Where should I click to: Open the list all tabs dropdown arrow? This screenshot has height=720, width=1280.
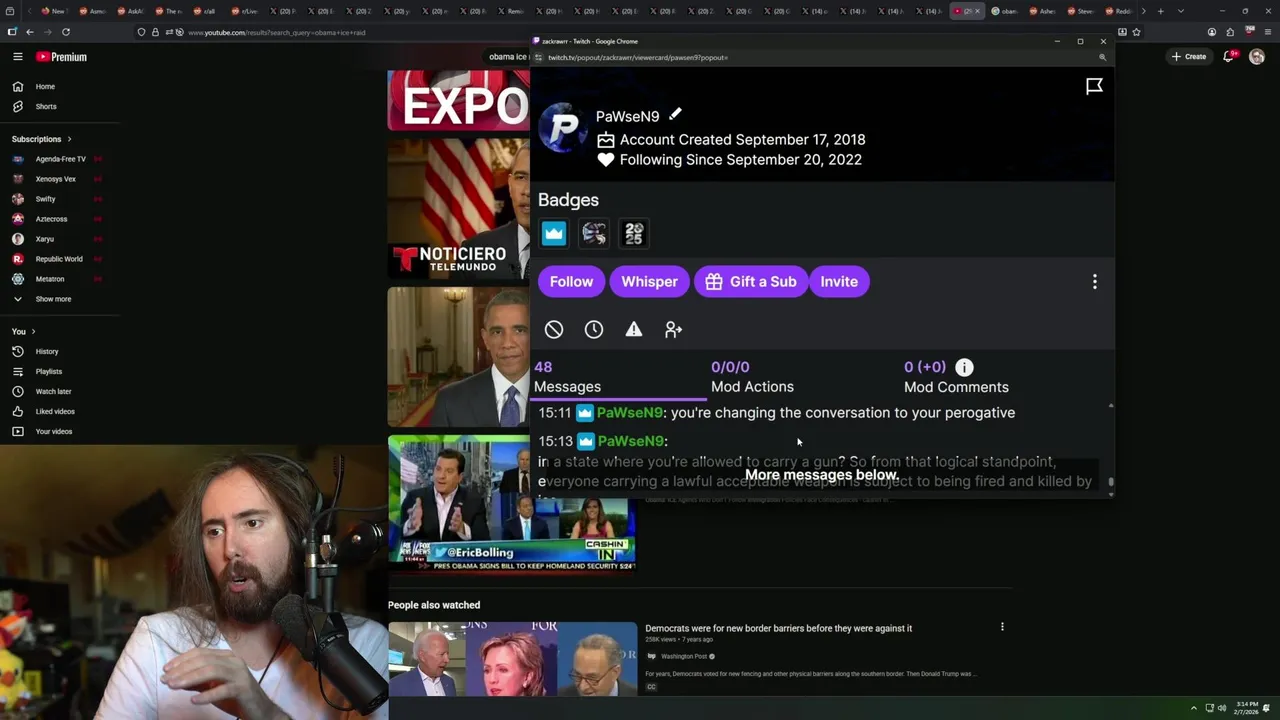[1181, 11]
